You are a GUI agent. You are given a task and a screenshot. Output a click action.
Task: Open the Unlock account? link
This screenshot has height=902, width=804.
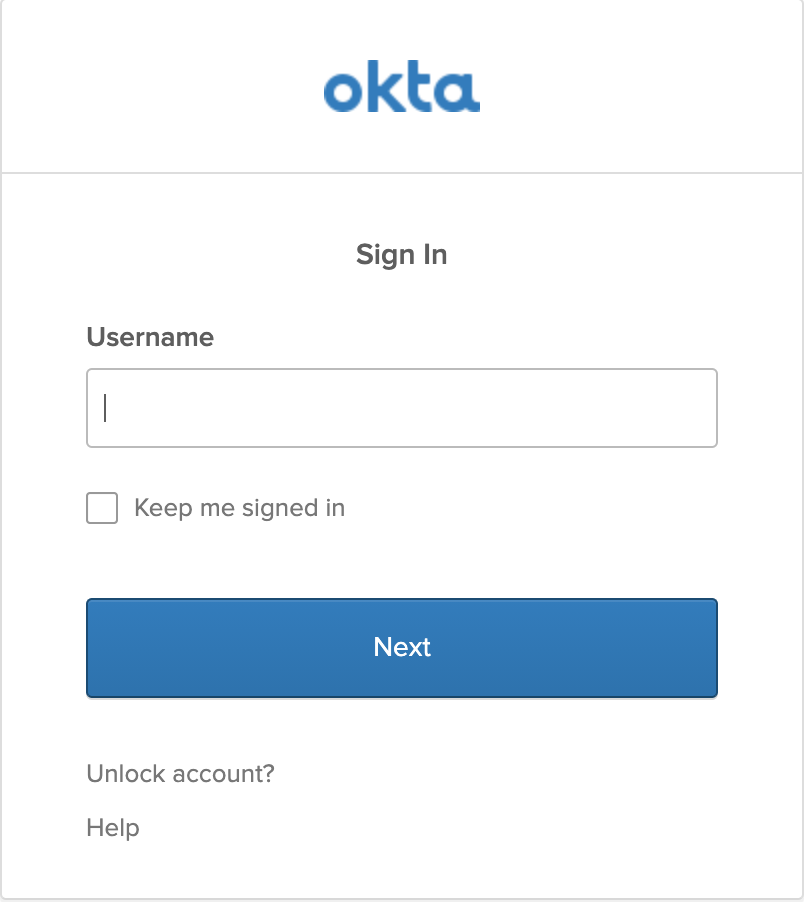point(180,773)
